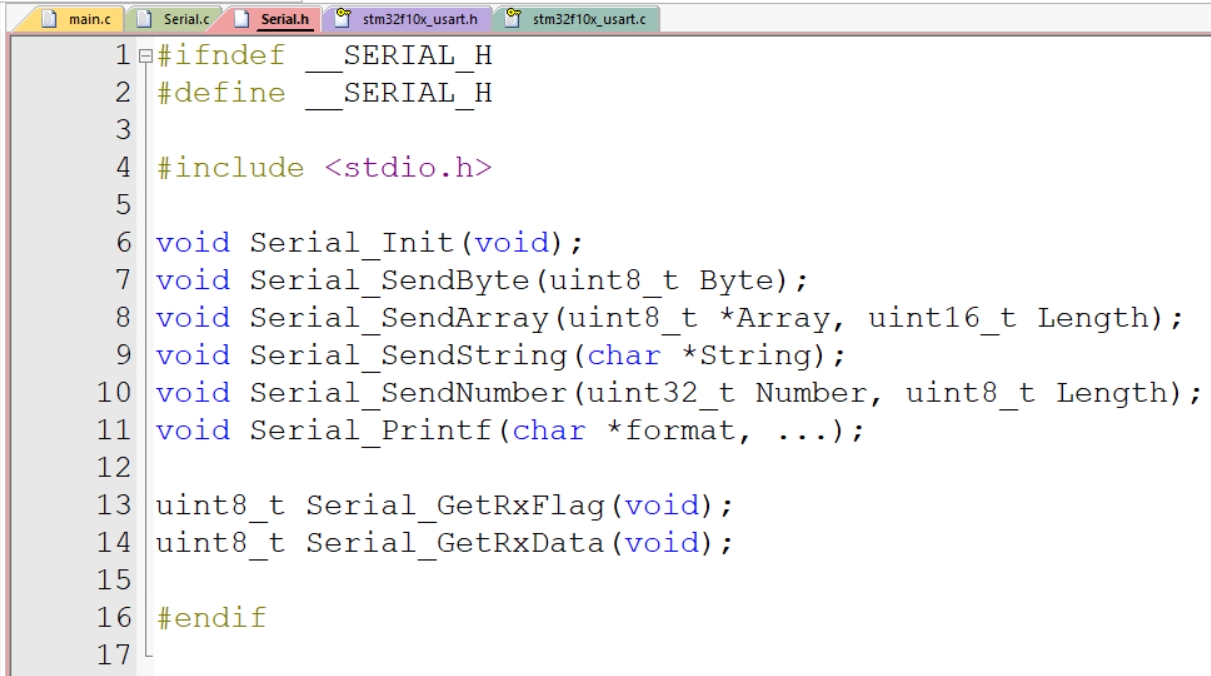Click line number 3 in the gutter
Image resolution: width=1211 pixels, height=676 pixels.
(x=124, y=132)
